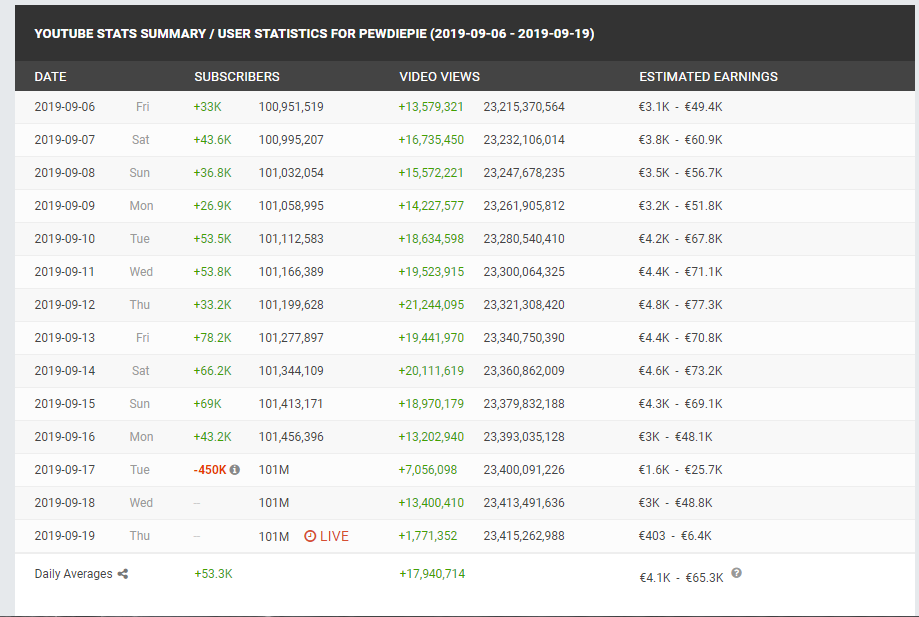
Task: Click the +17,940,714 daily average views
Action: click(432, 574)
